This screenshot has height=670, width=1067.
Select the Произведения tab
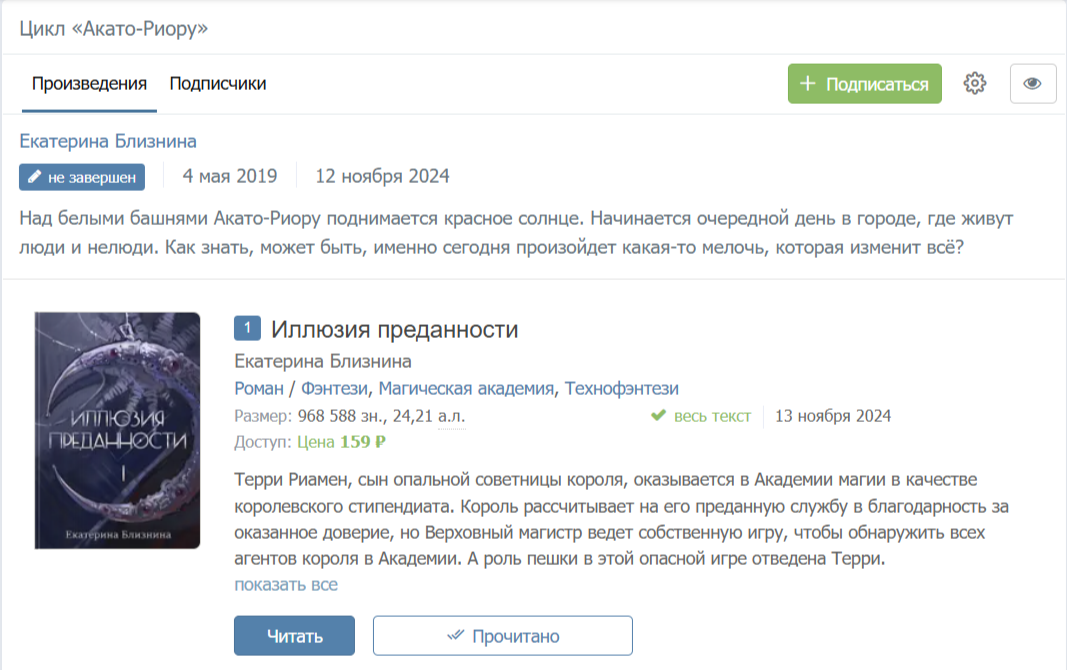(x=89, y=84)
